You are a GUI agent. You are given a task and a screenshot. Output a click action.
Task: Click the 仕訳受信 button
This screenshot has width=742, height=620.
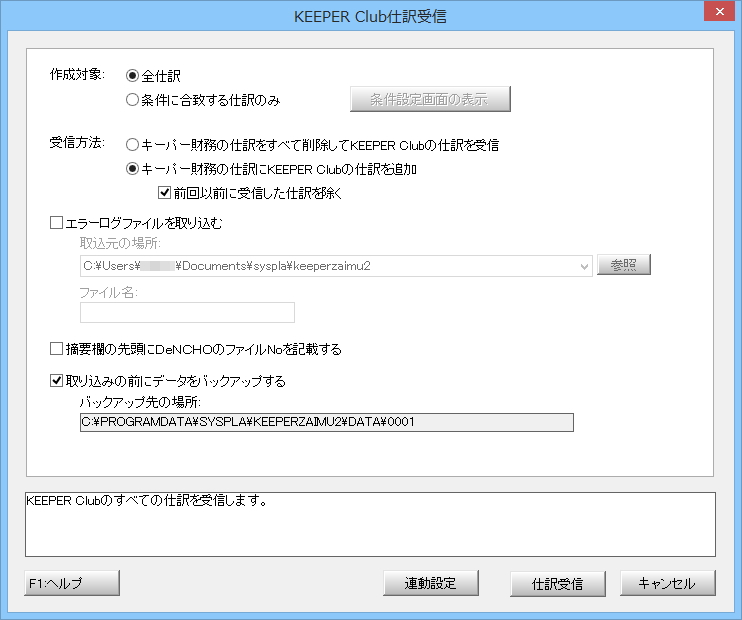pos(558,584)
